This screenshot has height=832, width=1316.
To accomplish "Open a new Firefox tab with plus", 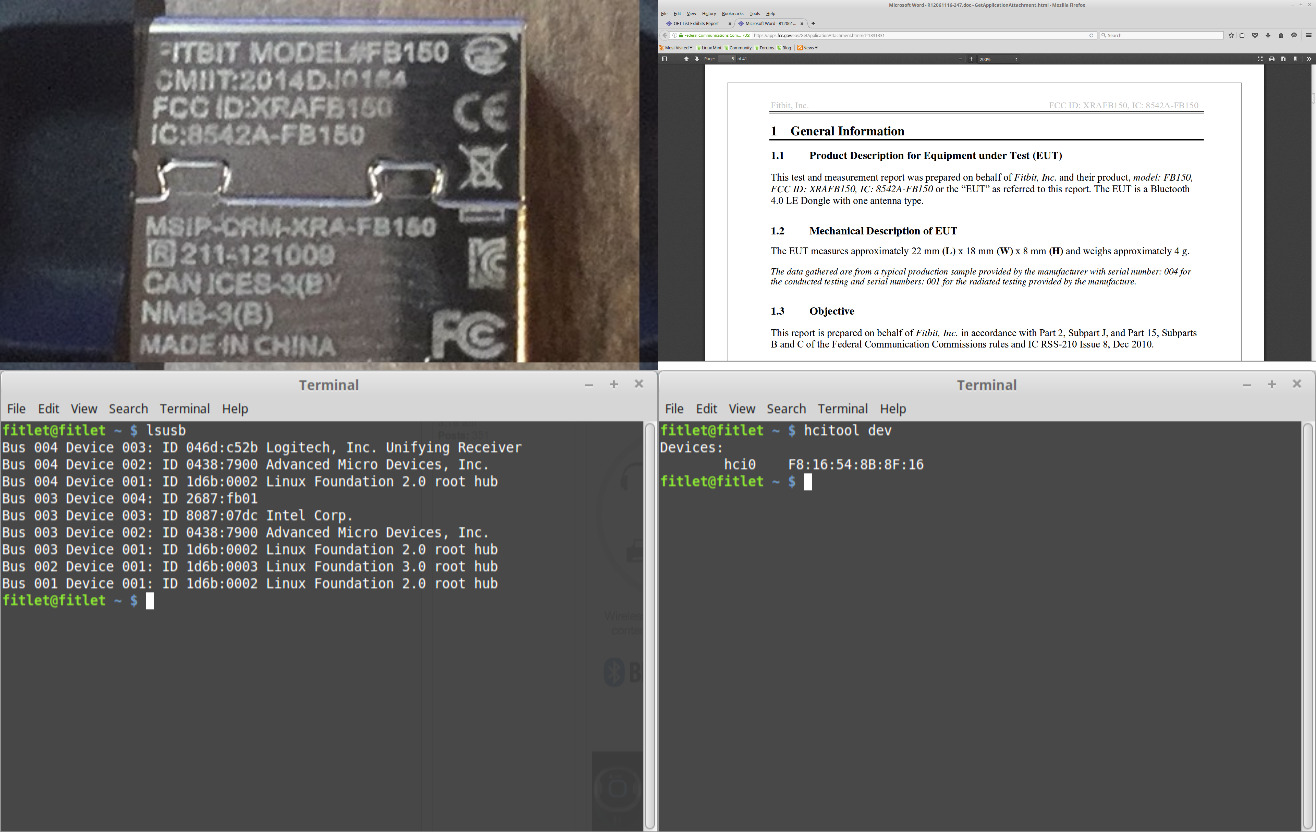I will pyautogui.click(x=813, y=23).
